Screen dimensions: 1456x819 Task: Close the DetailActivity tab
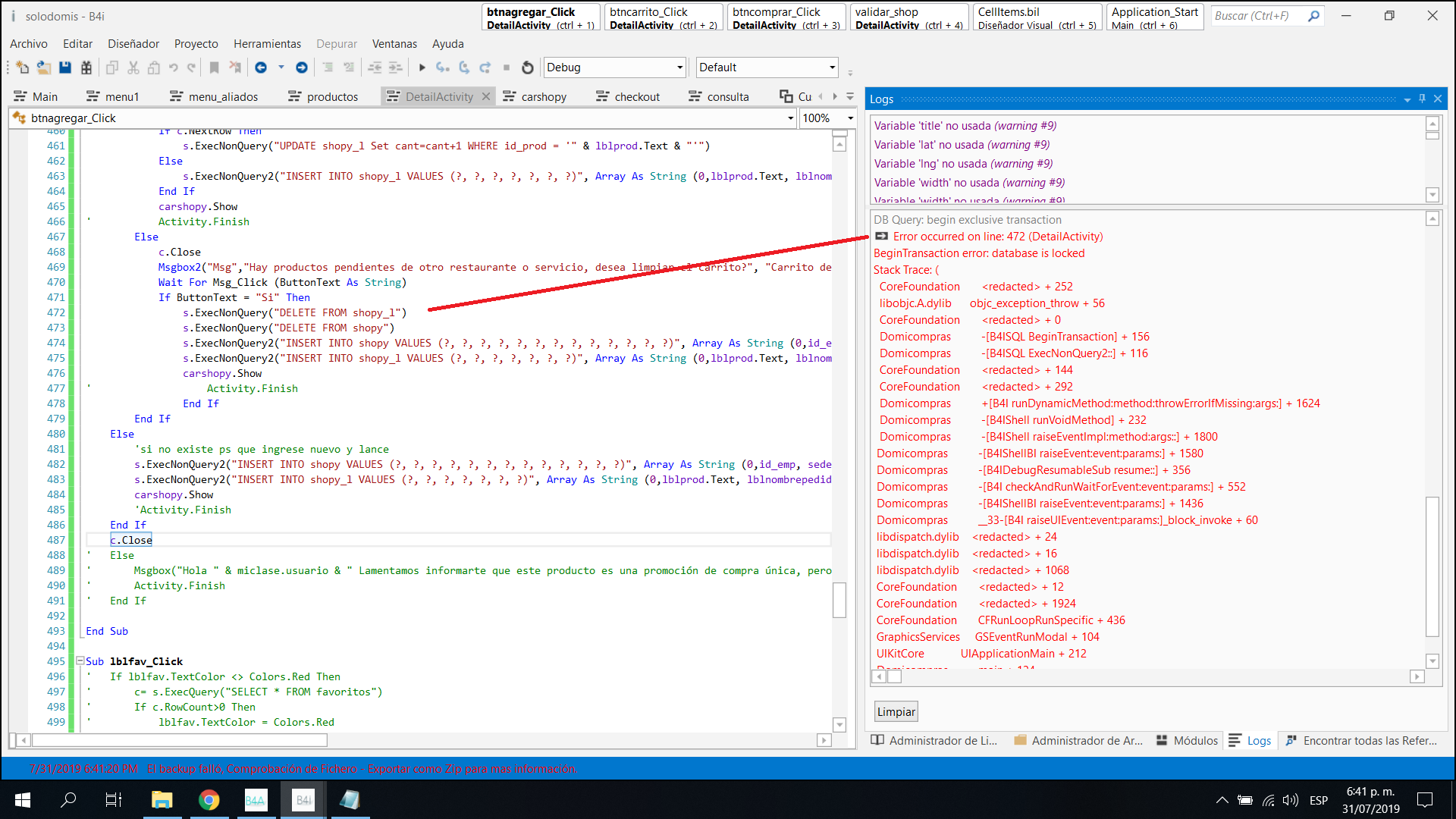[x=486, y=97]
